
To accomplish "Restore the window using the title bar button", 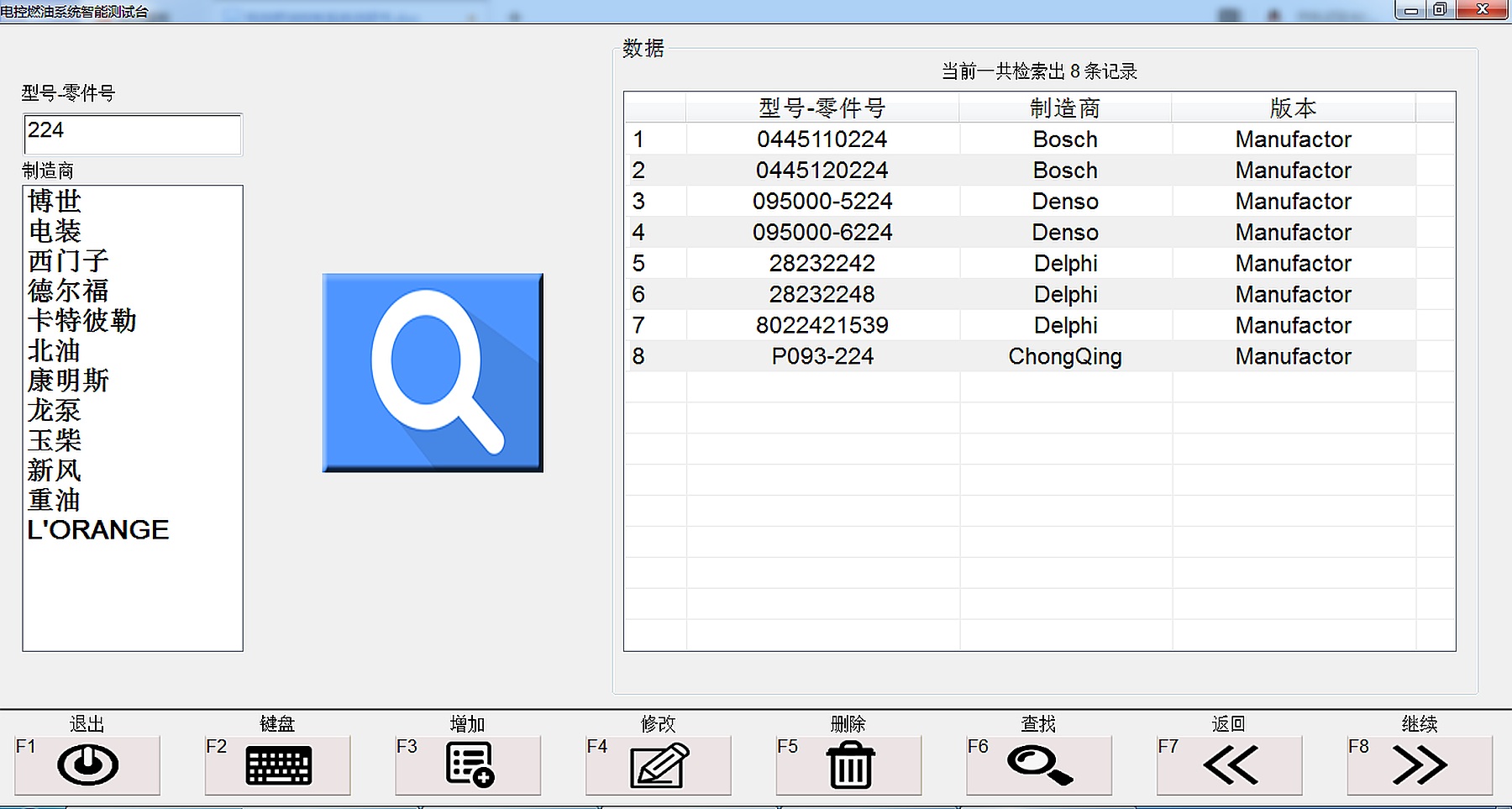I will [1440, 9].
